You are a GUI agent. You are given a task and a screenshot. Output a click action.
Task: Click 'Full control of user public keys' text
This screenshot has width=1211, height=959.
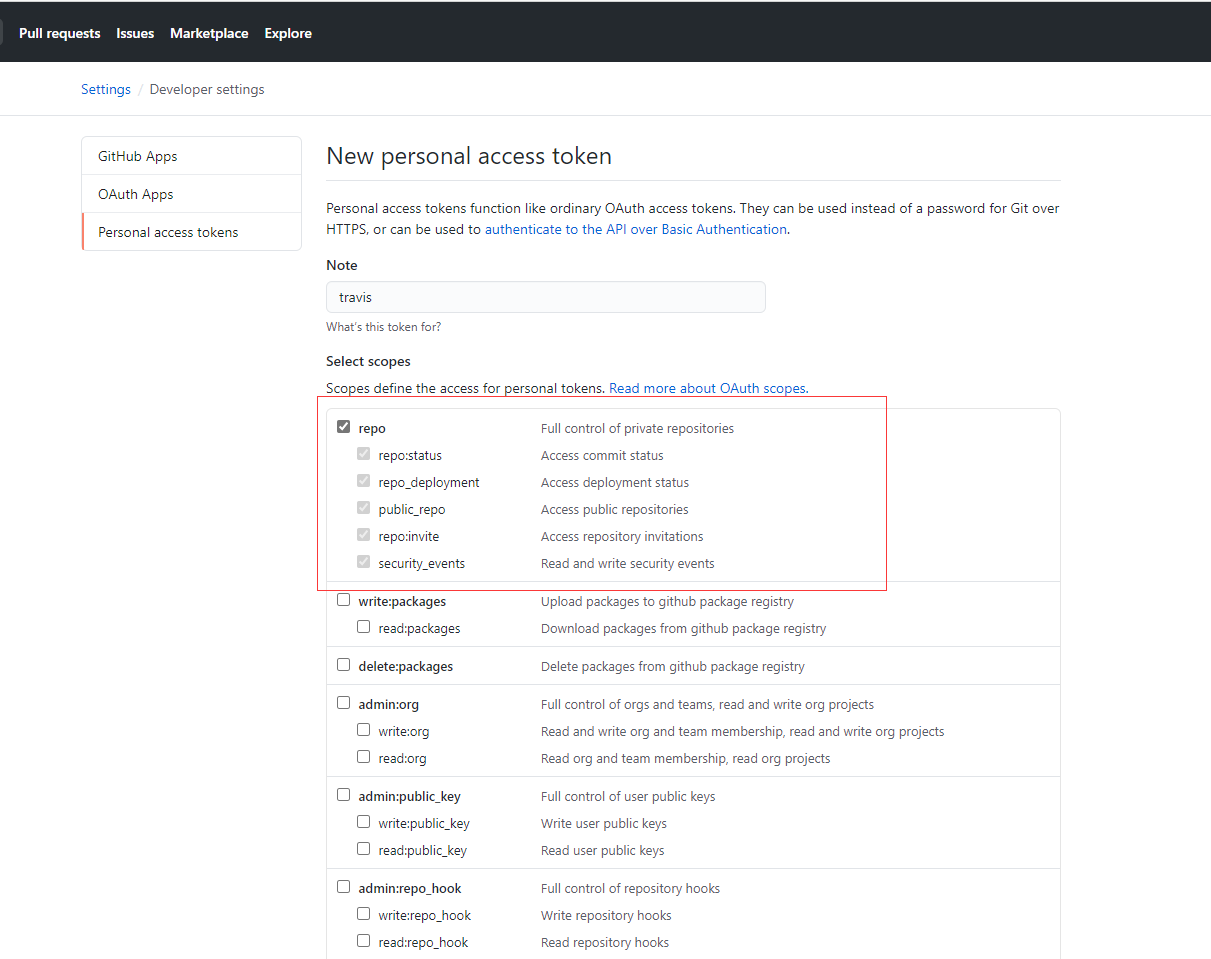(x=628, y=796)
